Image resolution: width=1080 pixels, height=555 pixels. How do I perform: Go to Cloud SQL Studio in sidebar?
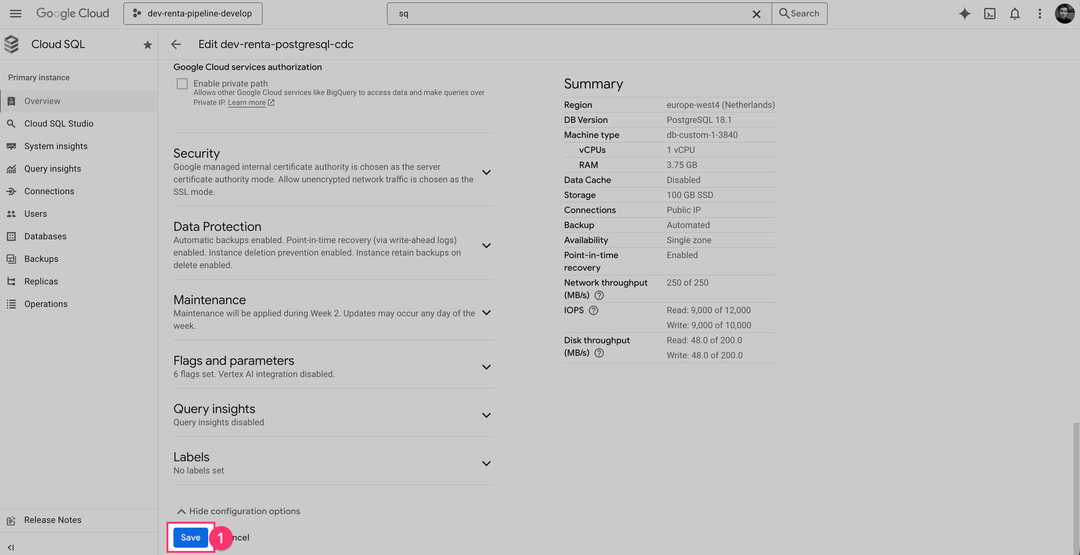59,124
